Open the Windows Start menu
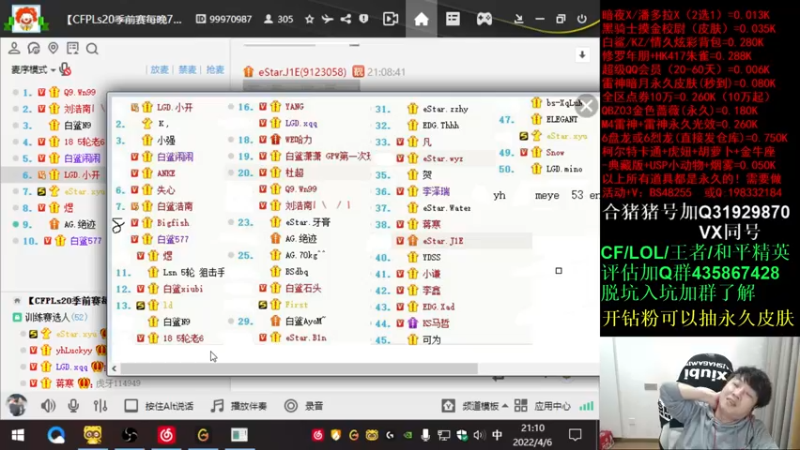Viewport: 800px width, 450px height. (x=17, y=435)
